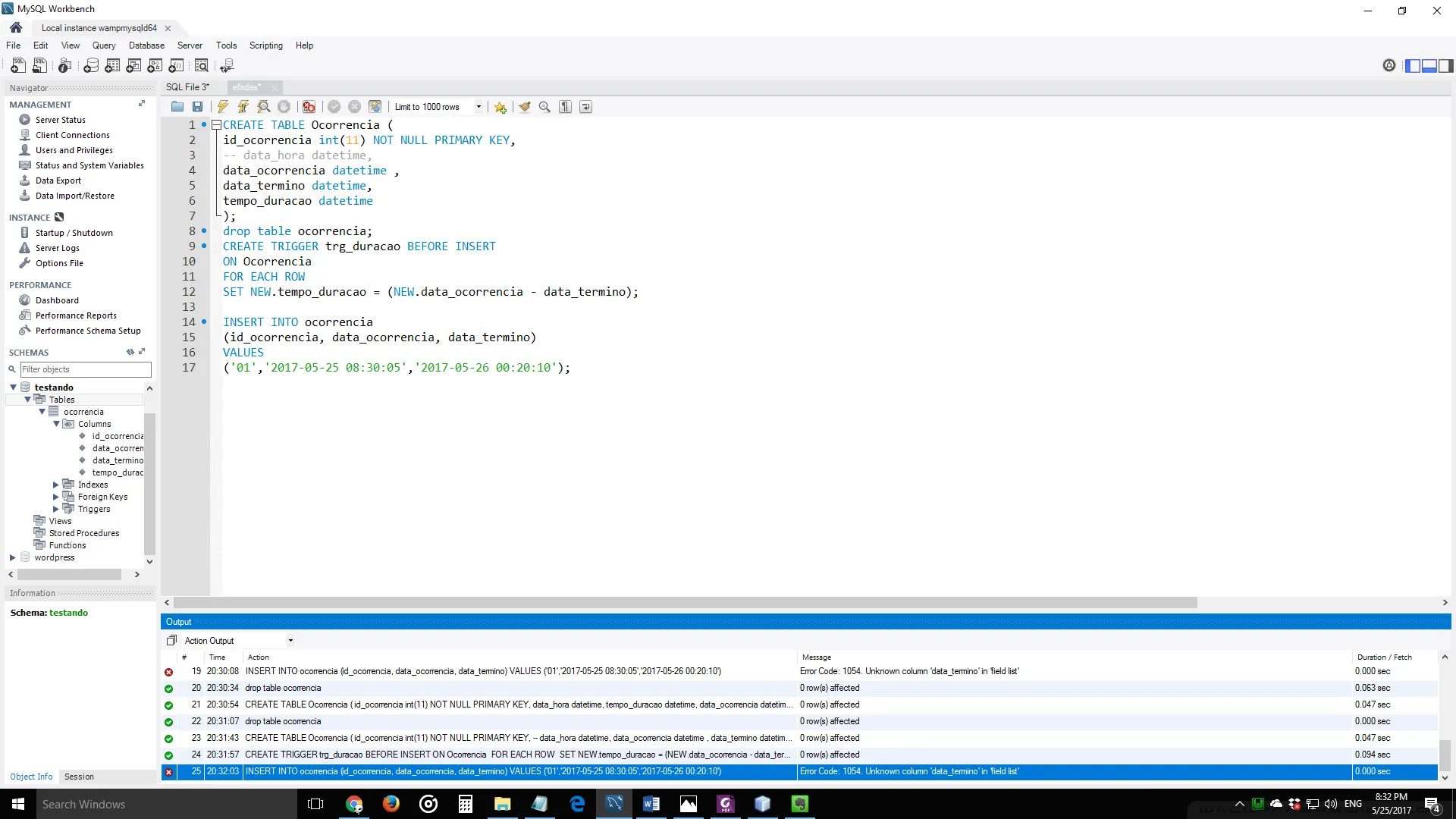Toggle invisible characters pilcrow icon

pos(565,107)
